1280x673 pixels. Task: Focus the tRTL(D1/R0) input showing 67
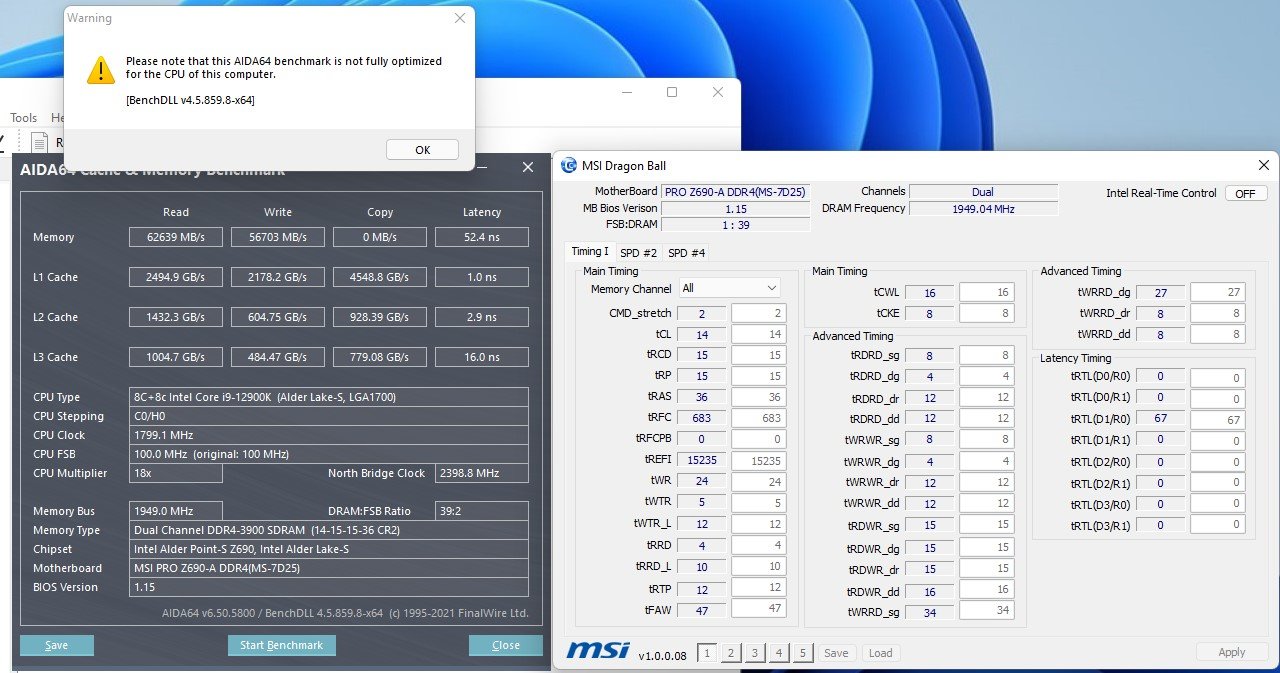pyautogui.click(x=1216, y=419)
